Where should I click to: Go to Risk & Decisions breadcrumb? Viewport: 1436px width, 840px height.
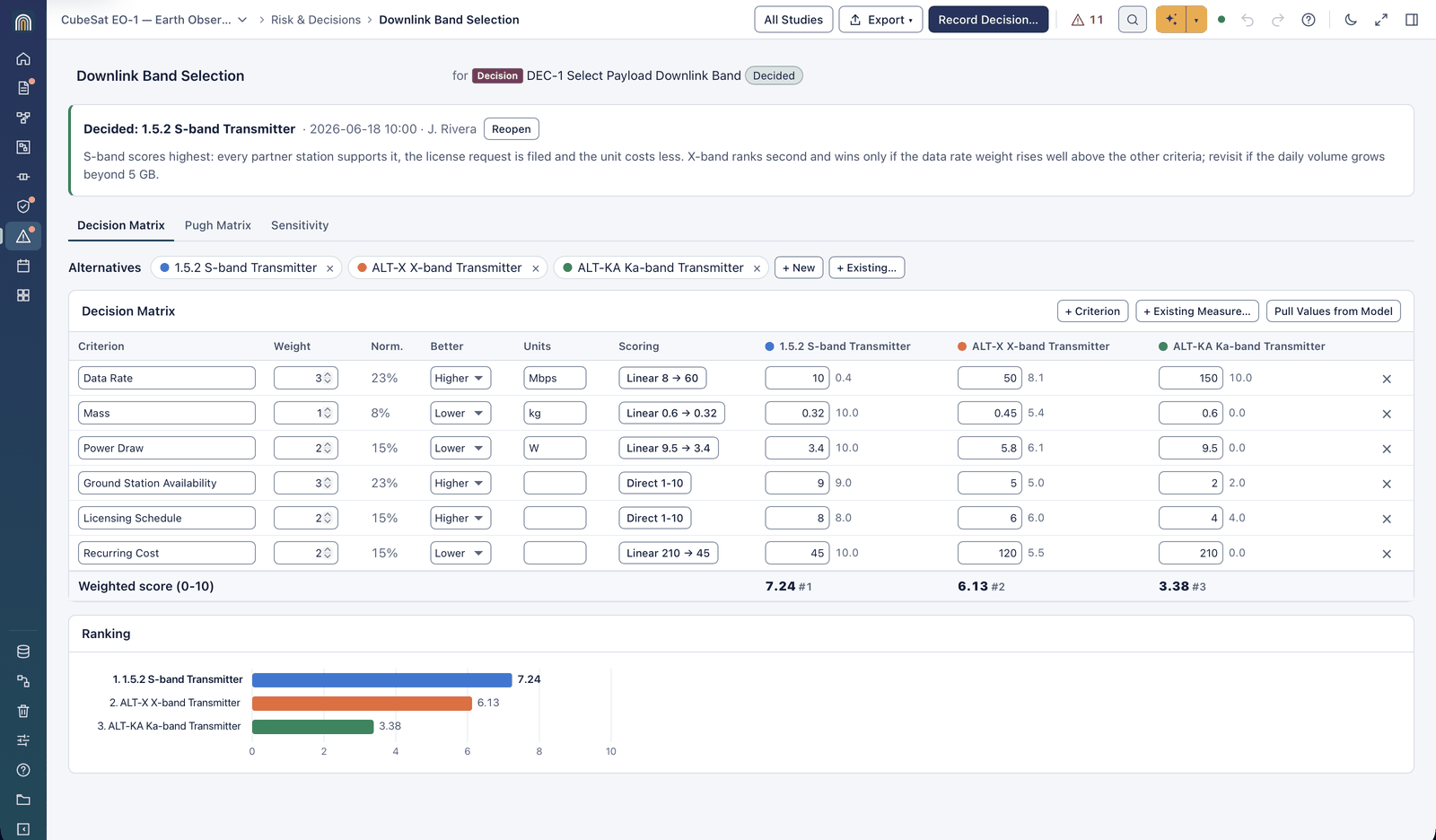pos(316,20)
